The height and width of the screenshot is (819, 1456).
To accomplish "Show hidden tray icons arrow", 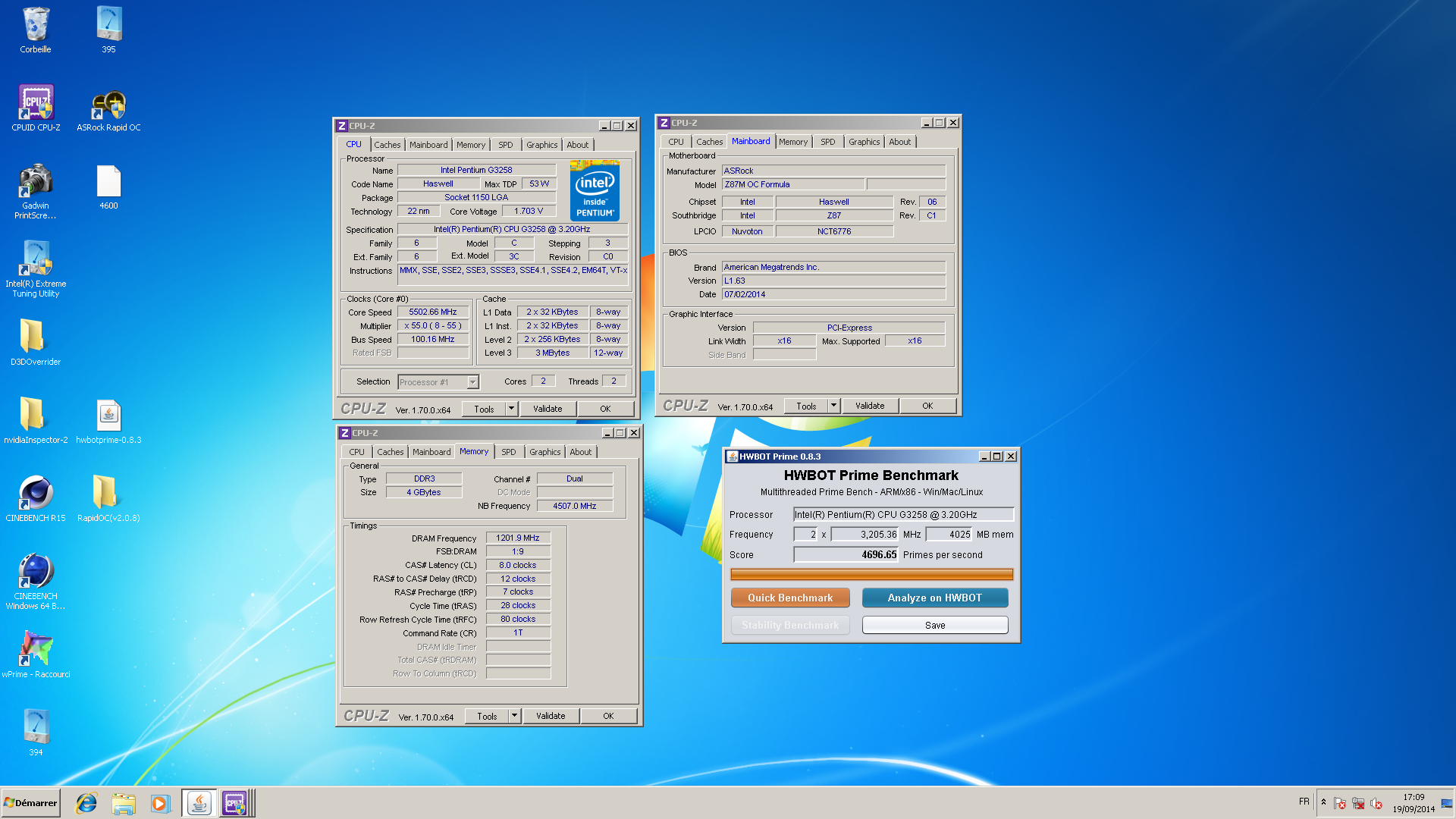I will point(1323,802).
